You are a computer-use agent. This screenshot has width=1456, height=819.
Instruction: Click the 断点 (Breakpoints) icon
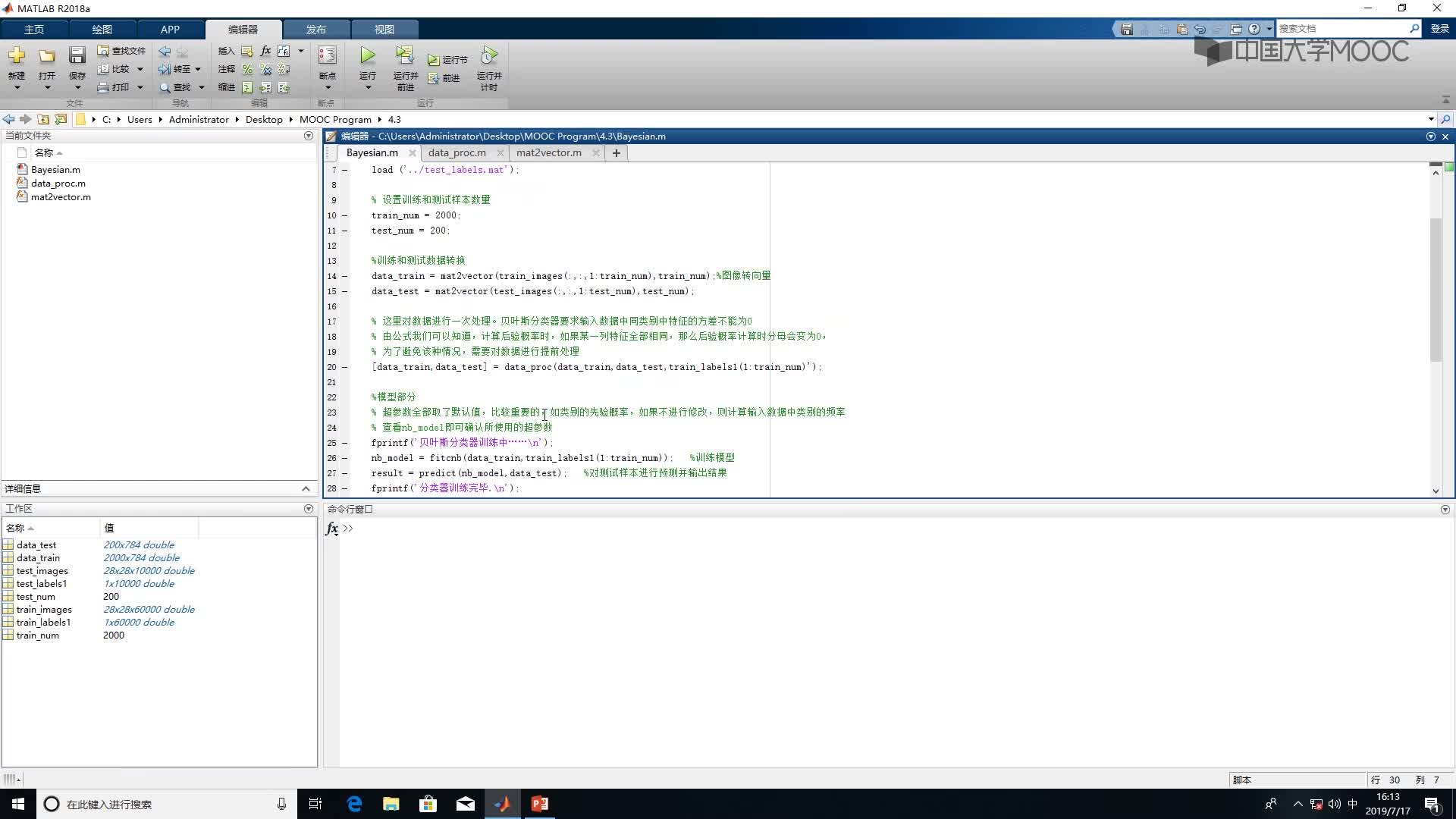(328, 55)
